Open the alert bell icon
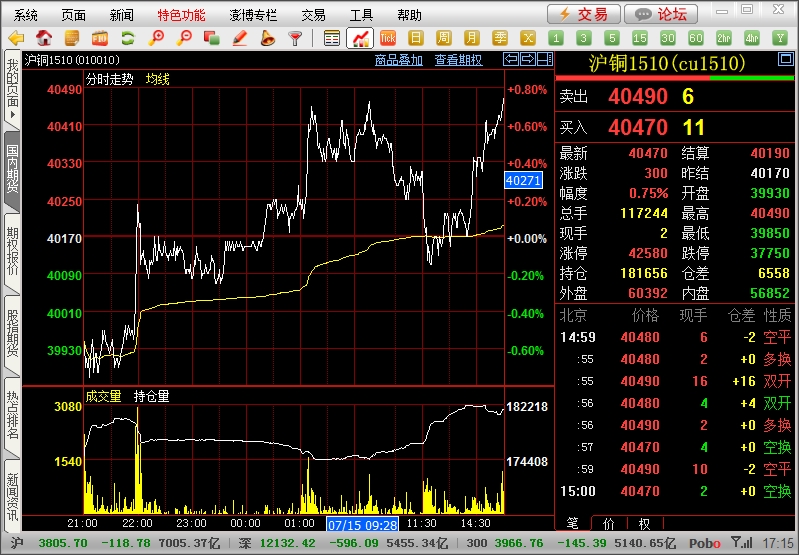Image resolution: width=799 pixels, height=555 pixels. point(267,38)
